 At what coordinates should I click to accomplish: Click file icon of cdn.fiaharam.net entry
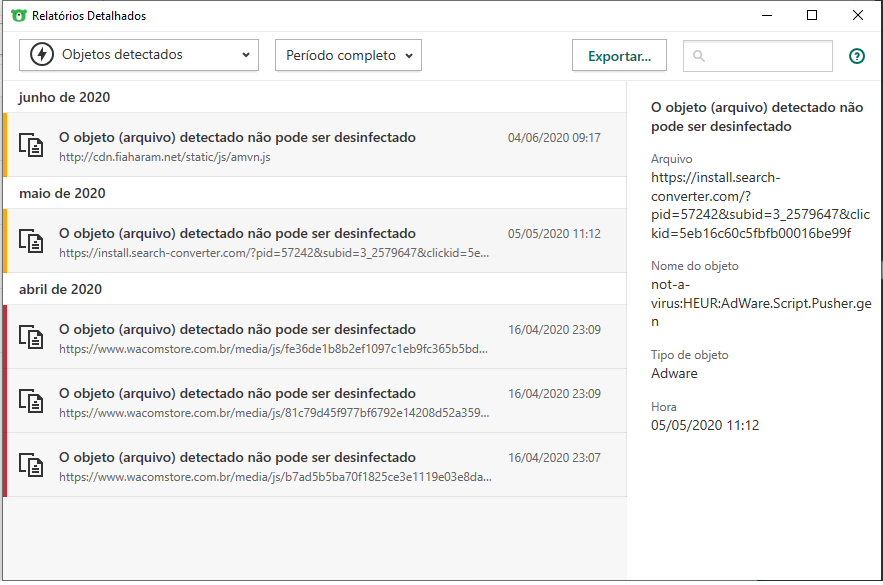tap(33, 145)
